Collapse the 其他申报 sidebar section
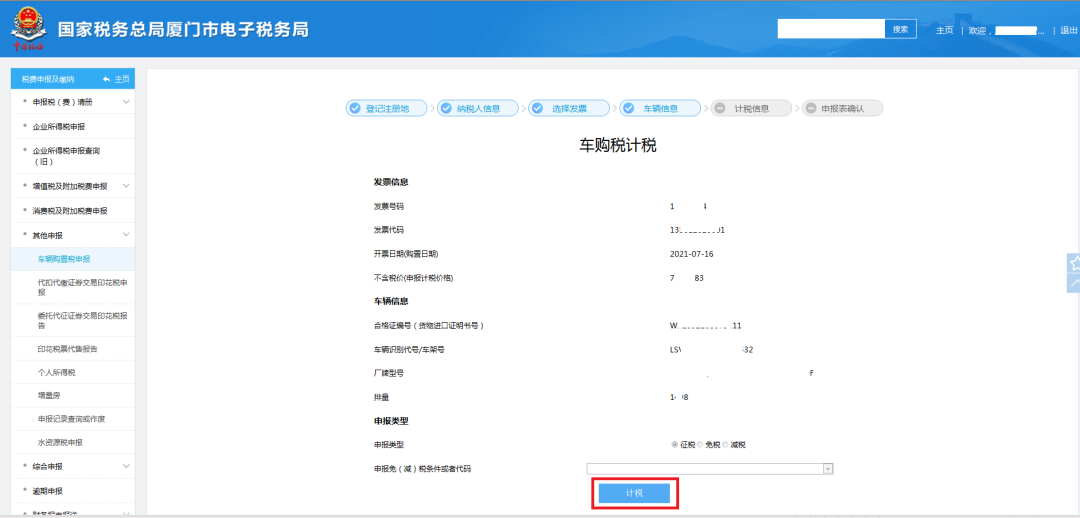 (x=126, y=235)
